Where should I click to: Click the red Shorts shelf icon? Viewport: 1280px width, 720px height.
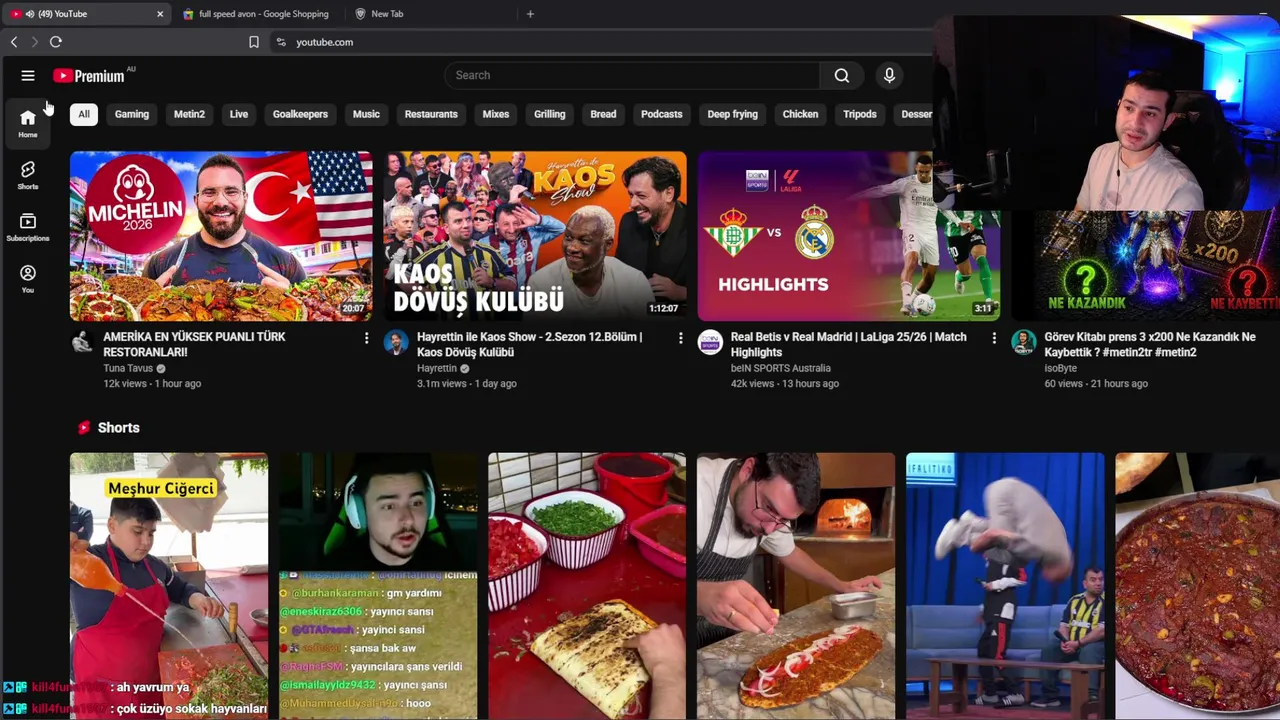84,428
